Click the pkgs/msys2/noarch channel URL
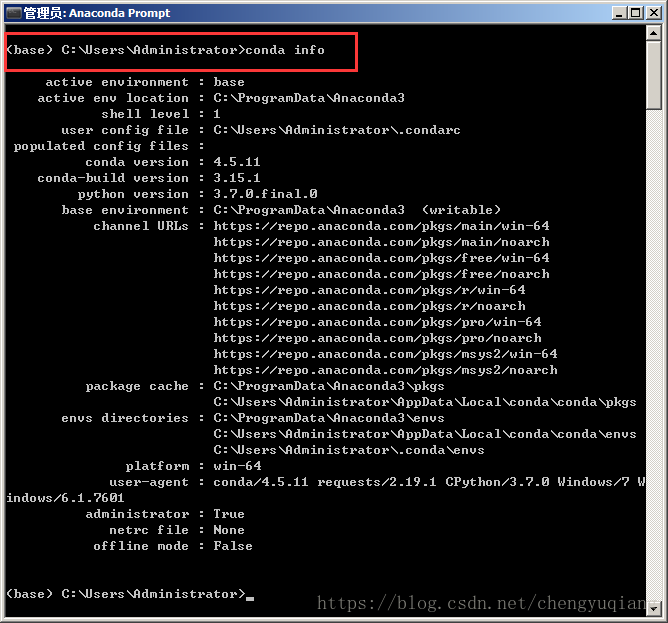 coord(386,370)
